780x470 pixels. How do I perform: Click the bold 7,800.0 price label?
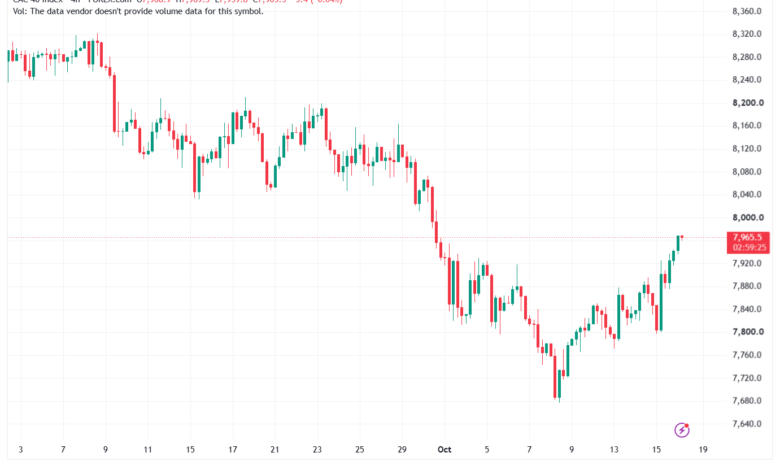pyautogui.click(x=748, y=332)
